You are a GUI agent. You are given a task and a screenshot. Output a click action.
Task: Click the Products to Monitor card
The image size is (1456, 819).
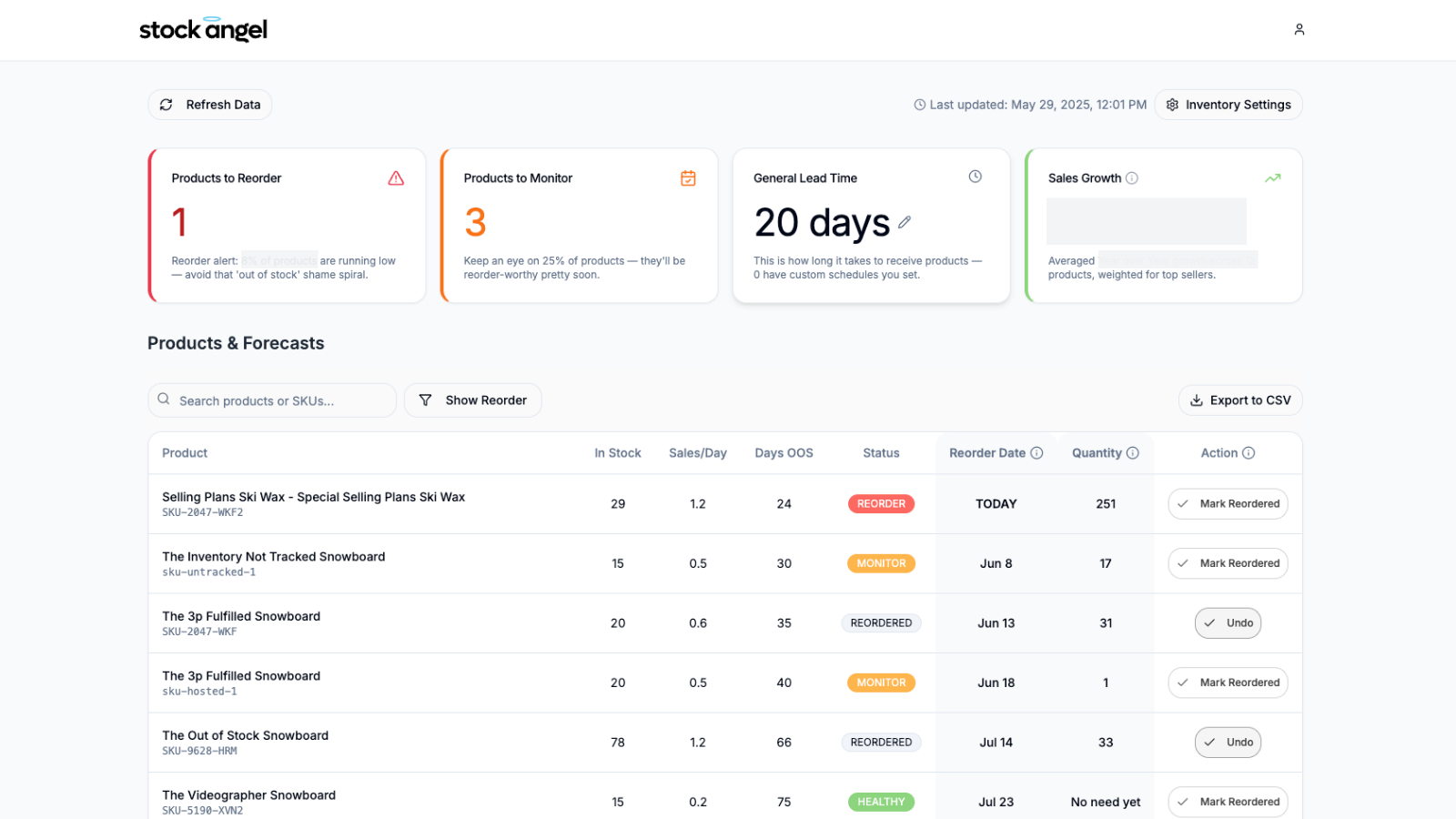pyautogui.click(x=580, y=226)
